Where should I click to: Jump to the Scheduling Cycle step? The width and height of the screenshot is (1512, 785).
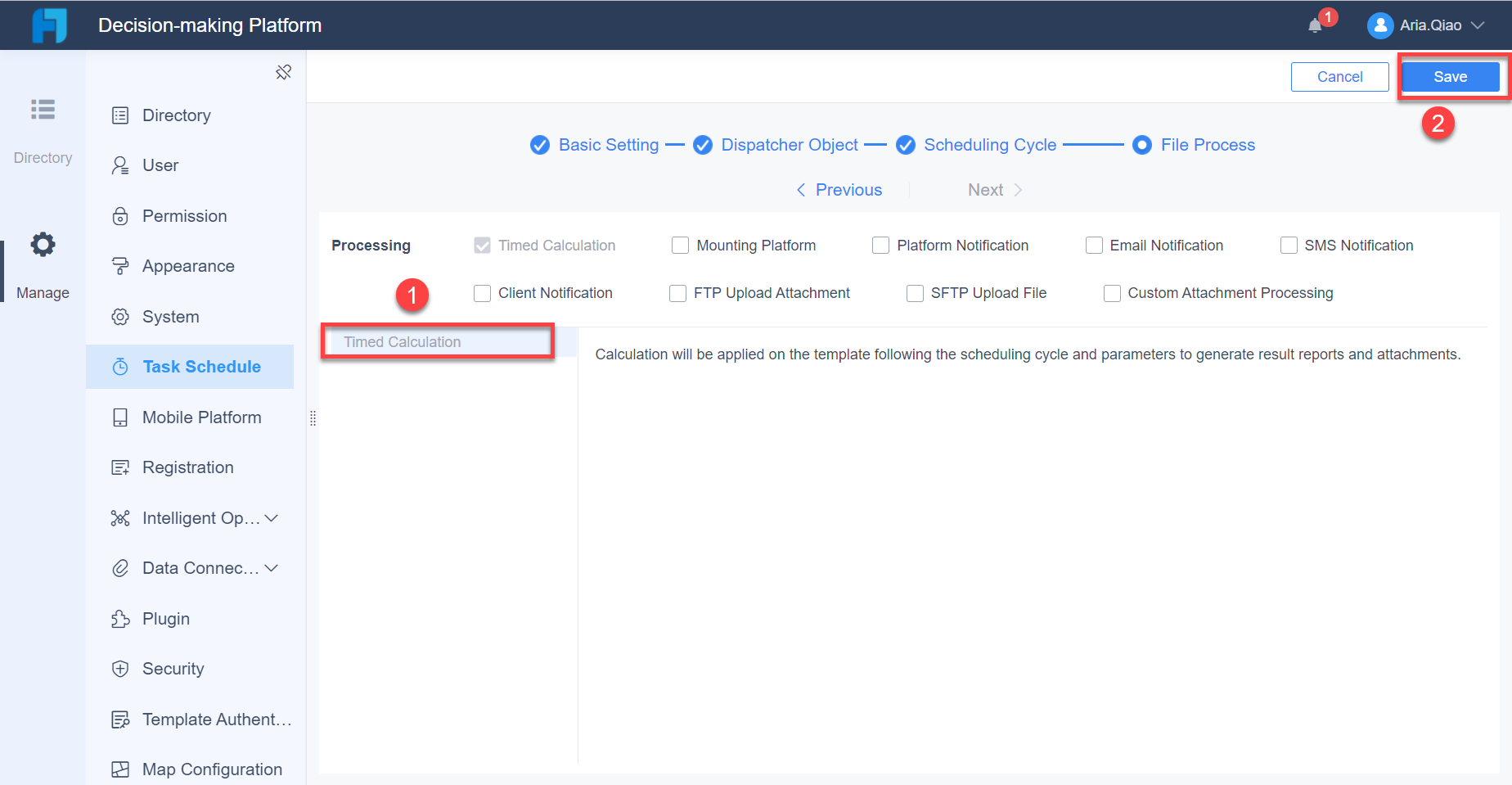pos(990,145)
